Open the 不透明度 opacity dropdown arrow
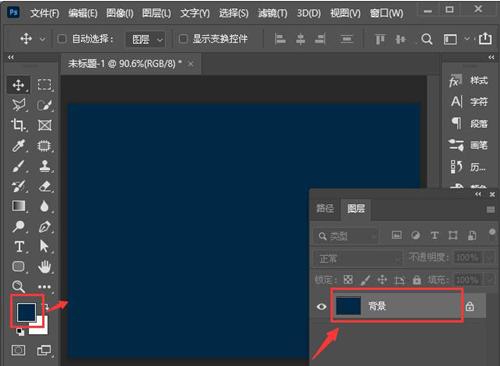This screenshot has height=366, width=500. coord(489,258)
